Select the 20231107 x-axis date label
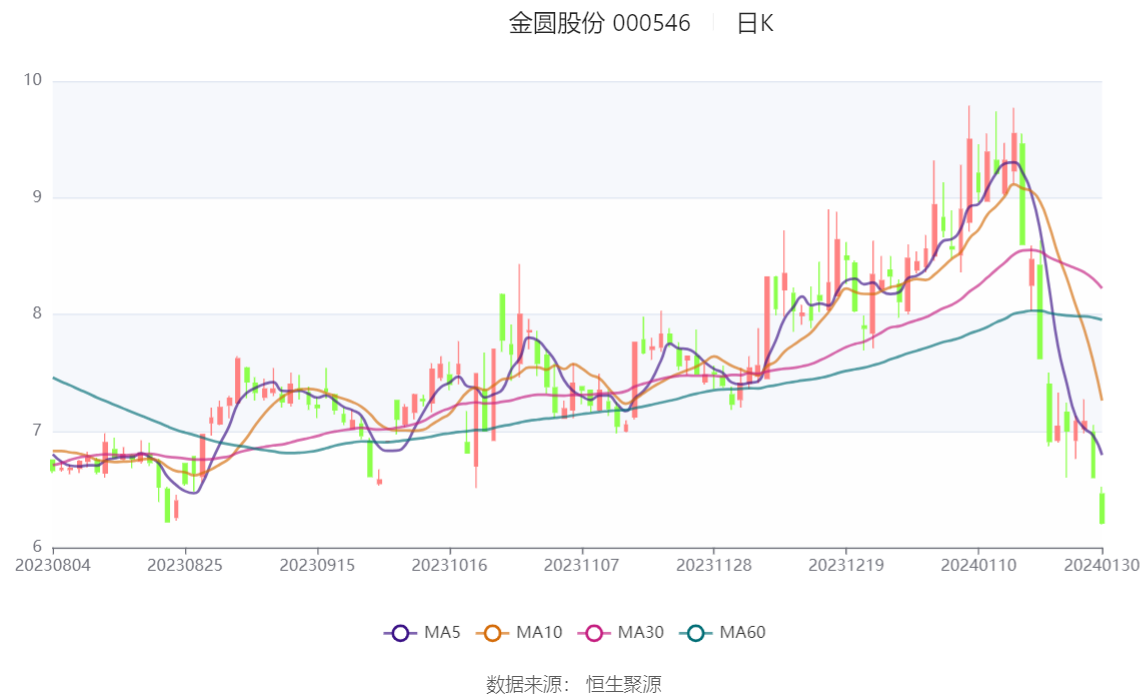This screenshot has width=1148, height=699. click(581, 565)
